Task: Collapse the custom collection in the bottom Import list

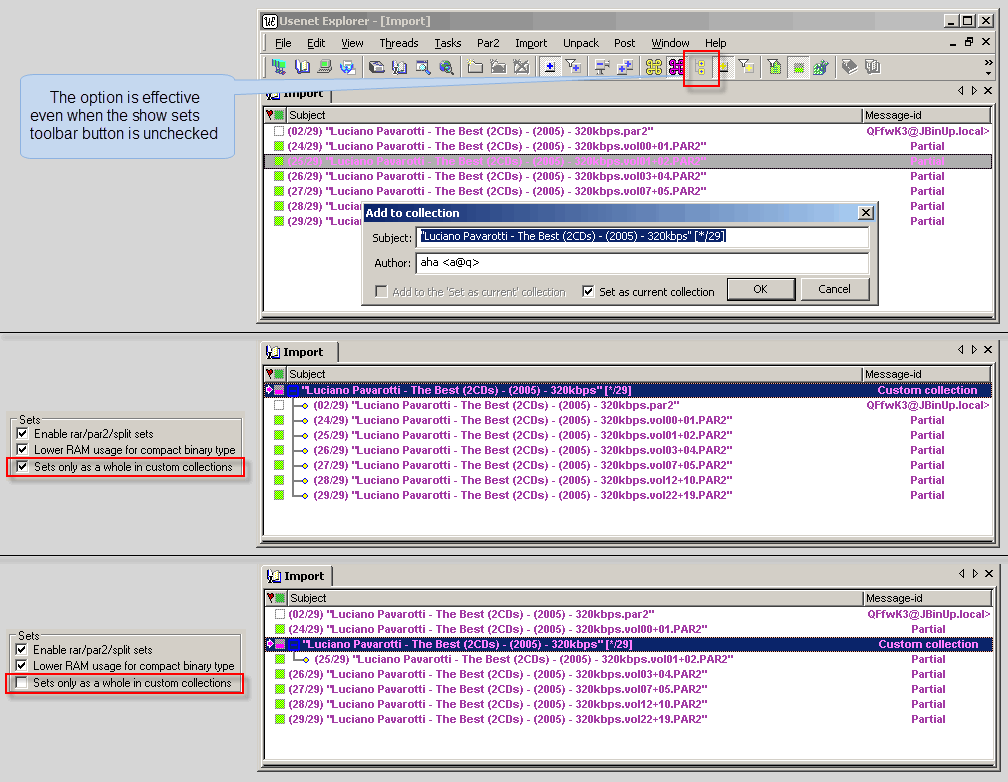Action: click(x=269, y=644)
